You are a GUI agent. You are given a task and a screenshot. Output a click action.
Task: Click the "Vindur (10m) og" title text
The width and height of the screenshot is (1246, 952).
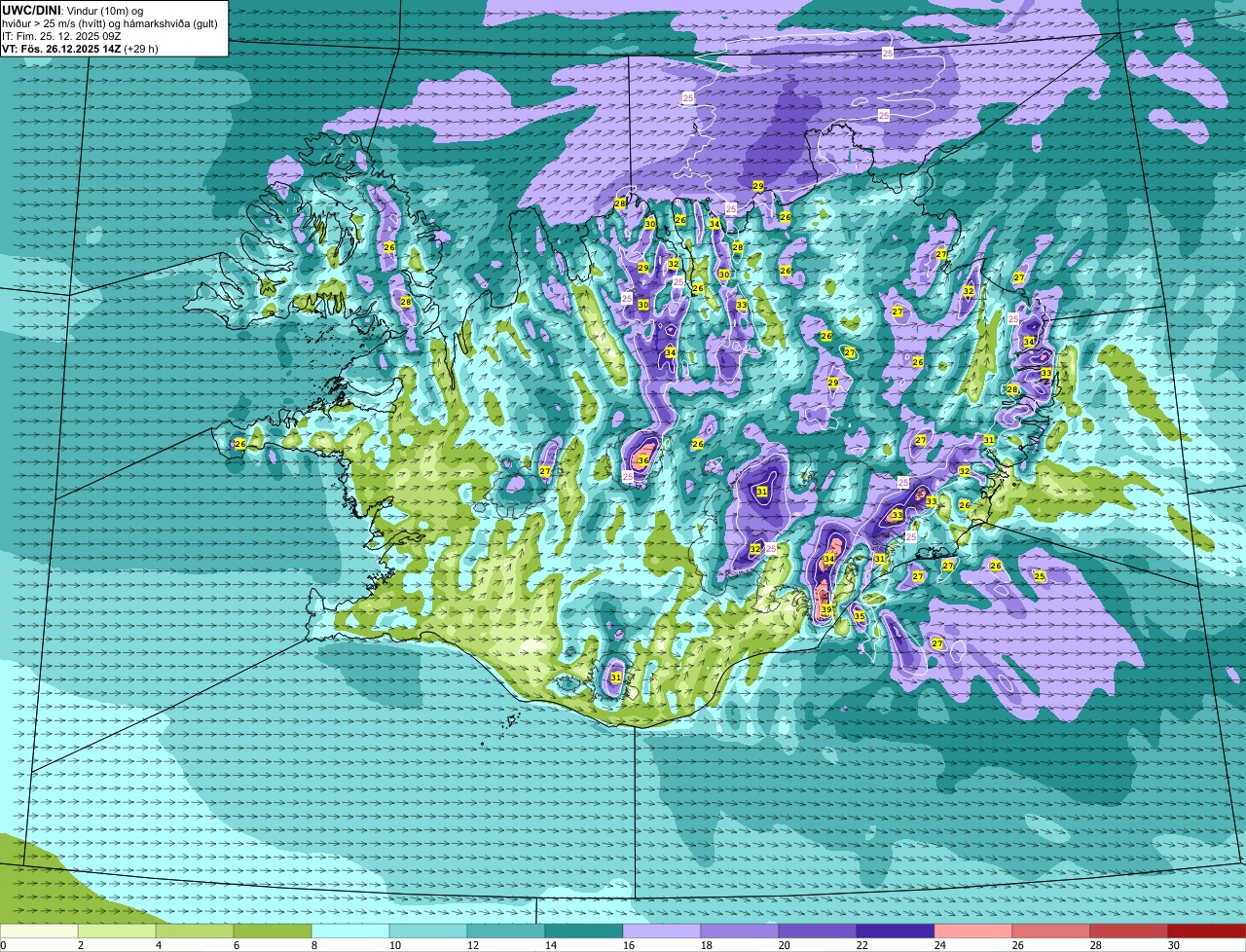pos(104,11)
